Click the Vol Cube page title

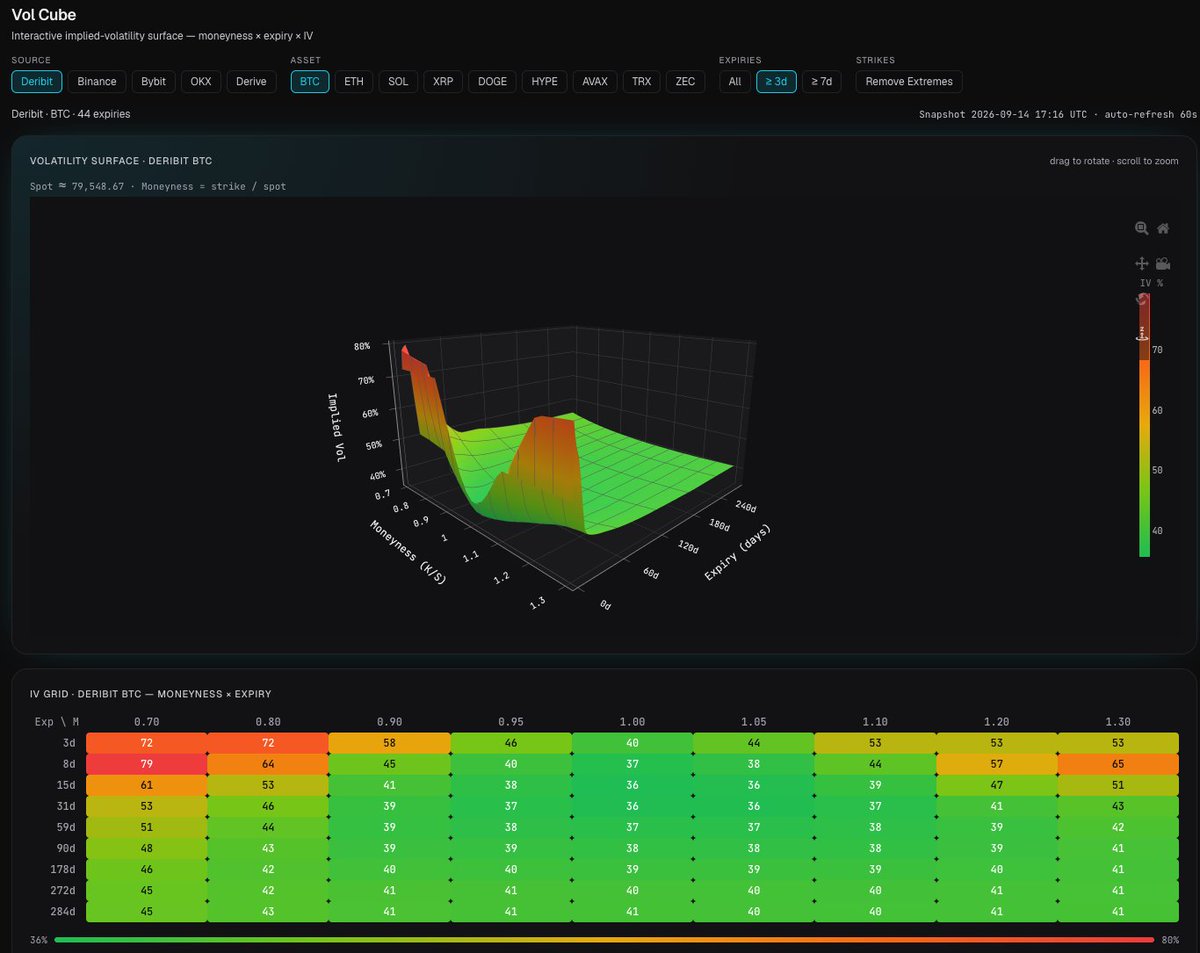coord(43,15)
